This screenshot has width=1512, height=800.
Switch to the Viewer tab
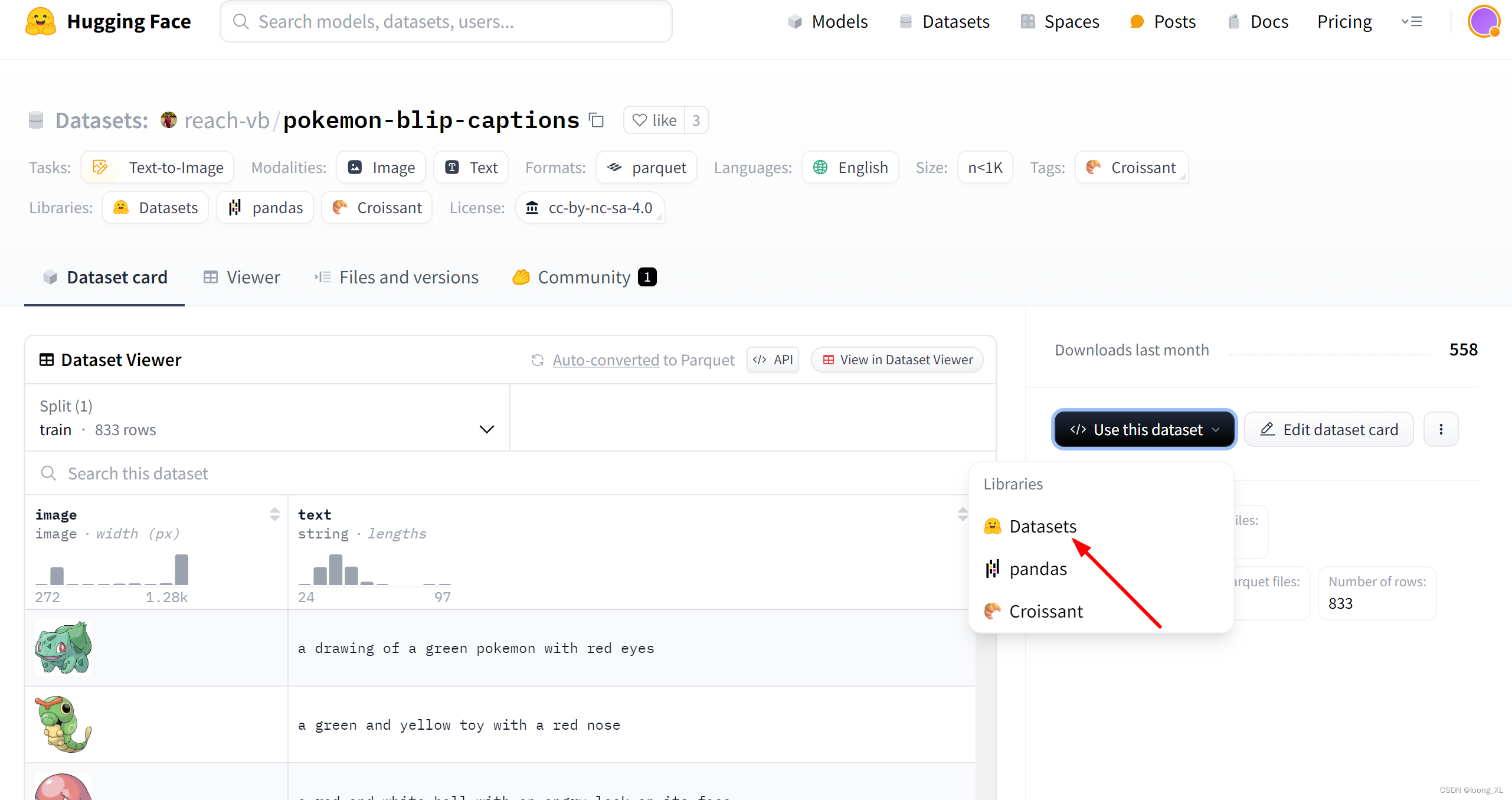point(241,277)
